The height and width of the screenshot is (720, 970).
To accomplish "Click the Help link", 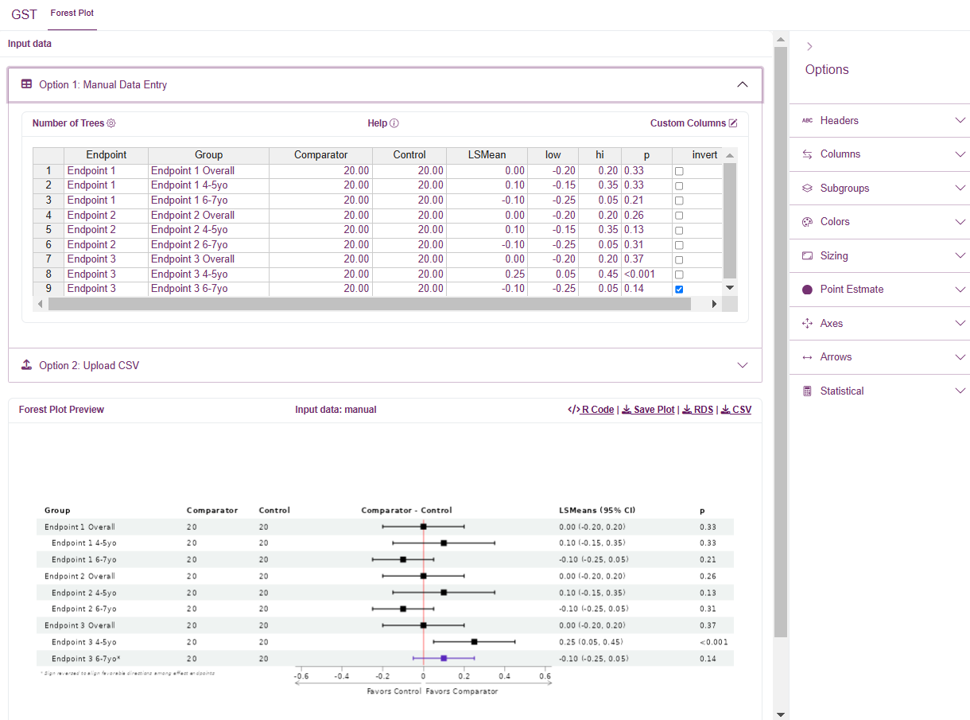I will tap(383, 123).
